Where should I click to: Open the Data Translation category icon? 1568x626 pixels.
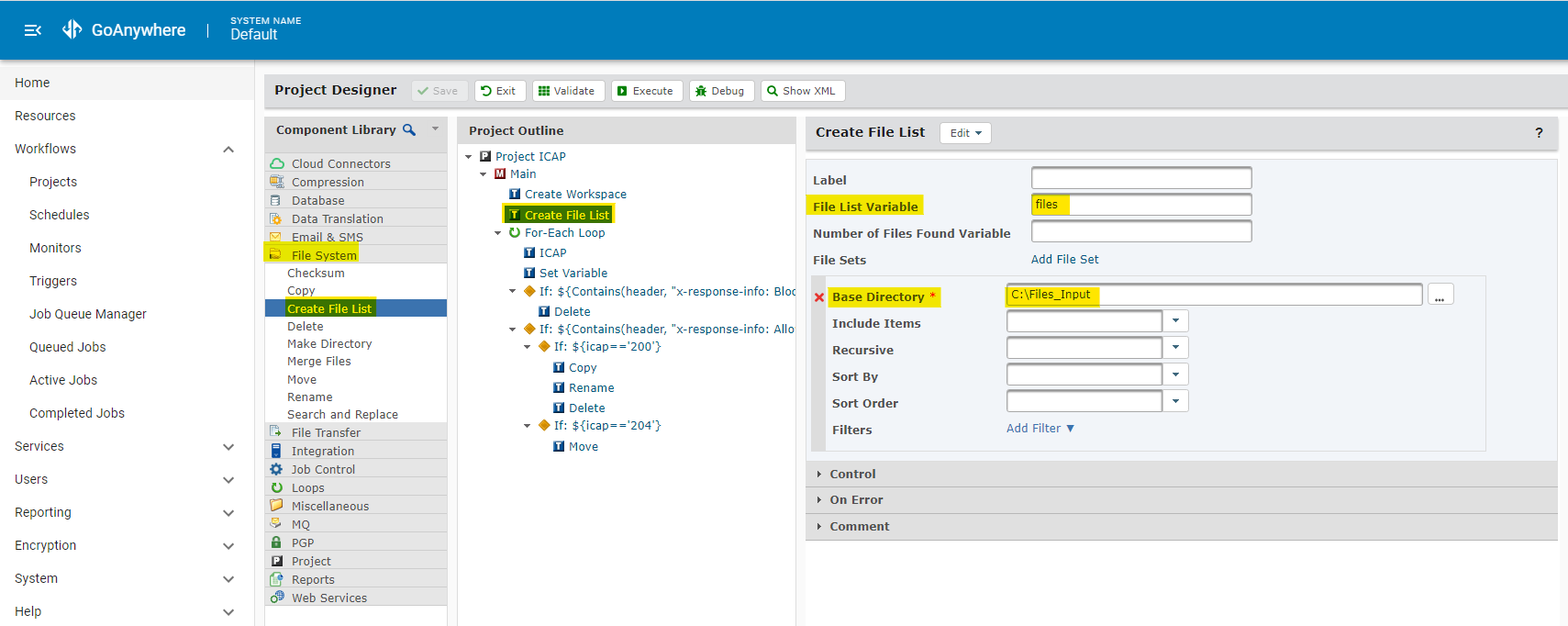(x=276, y=218)
